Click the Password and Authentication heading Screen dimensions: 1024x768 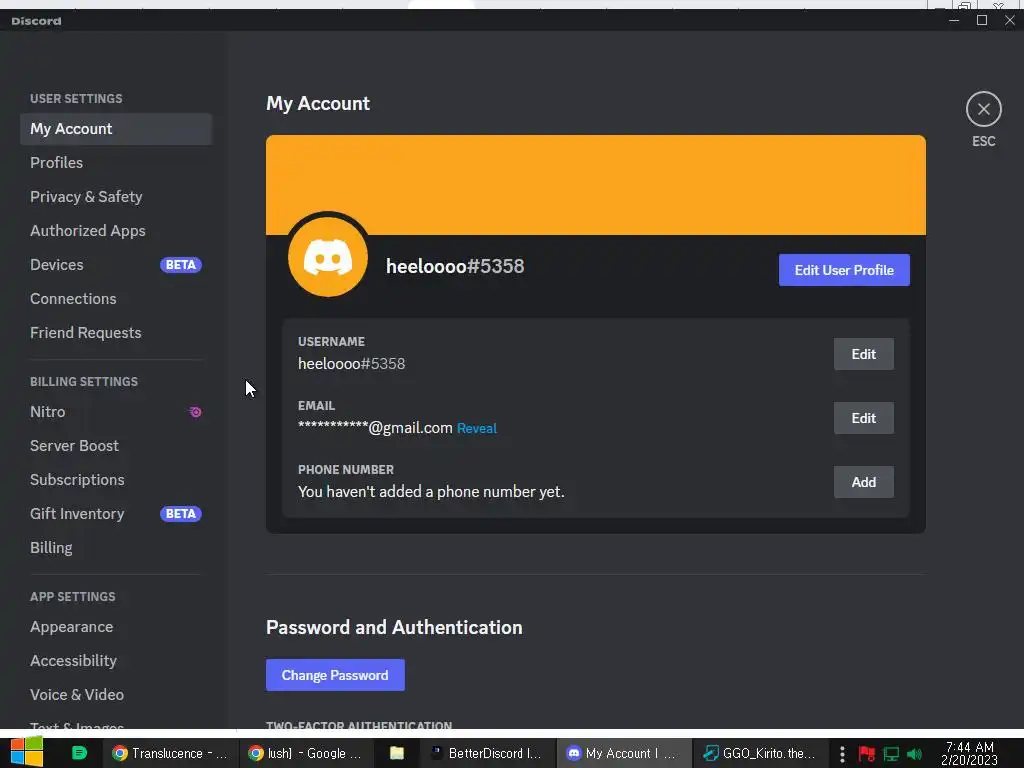pyautogui.click(x=394, y=628)
